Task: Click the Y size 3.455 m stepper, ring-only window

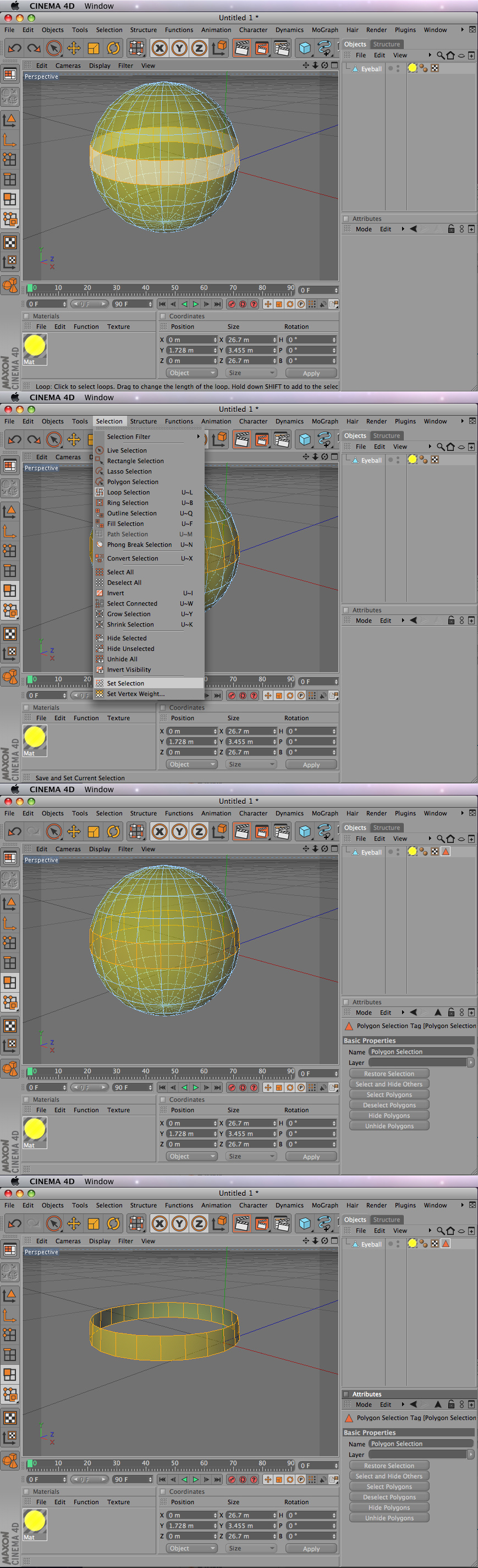Action: click(x=274, y=1526)
